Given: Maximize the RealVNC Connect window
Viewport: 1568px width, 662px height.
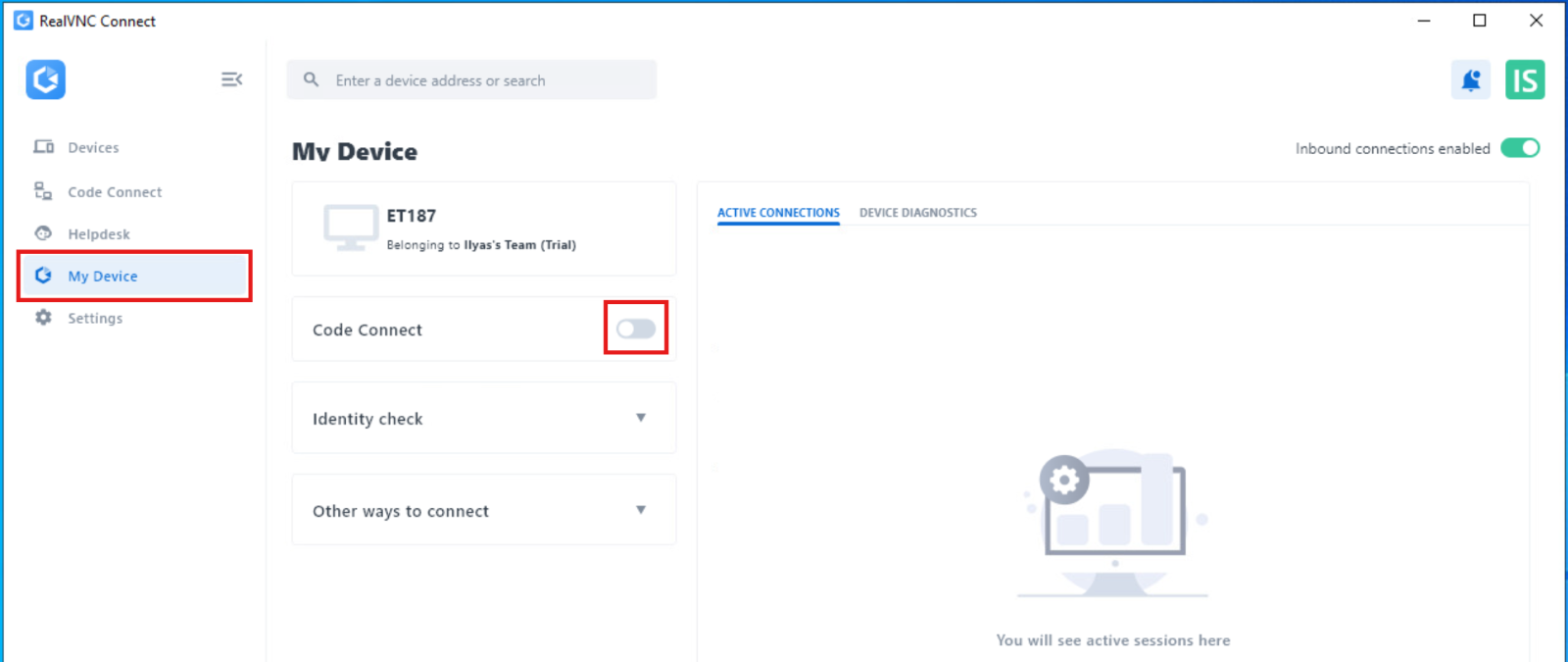Looking at the screenshot, I should (x=1480, y=21).
